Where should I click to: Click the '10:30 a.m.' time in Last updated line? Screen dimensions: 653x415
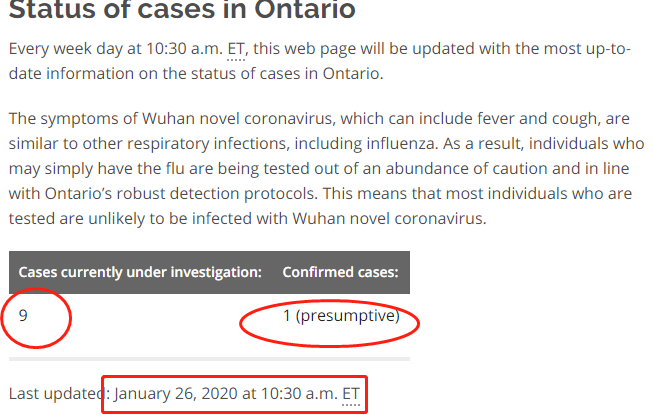coord(299,394)
